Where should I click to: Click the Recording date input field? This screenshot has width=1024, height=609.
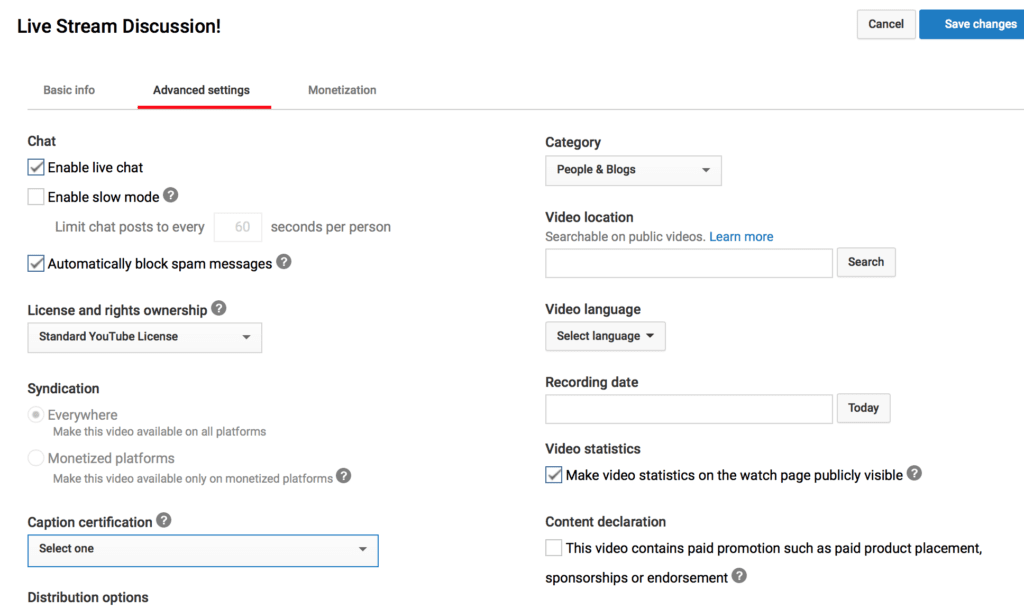(x=688, y=408)
